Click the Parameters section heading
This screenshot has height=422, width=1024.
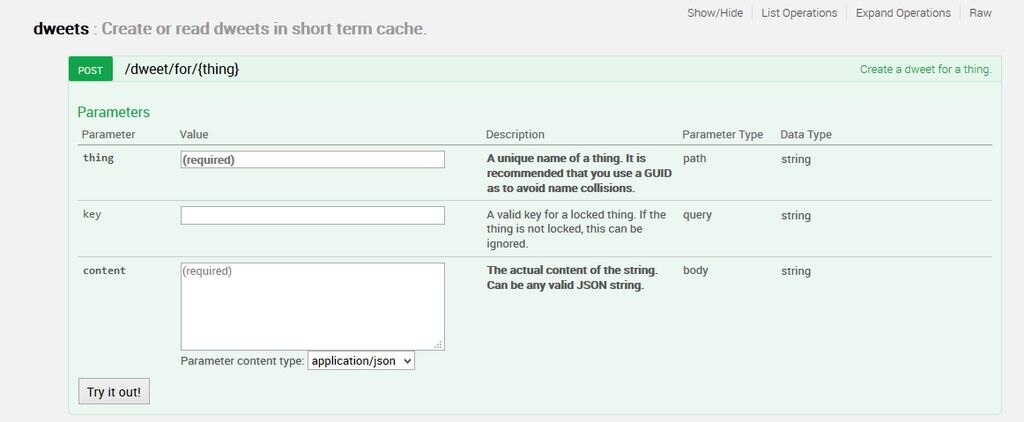[113, 112]
